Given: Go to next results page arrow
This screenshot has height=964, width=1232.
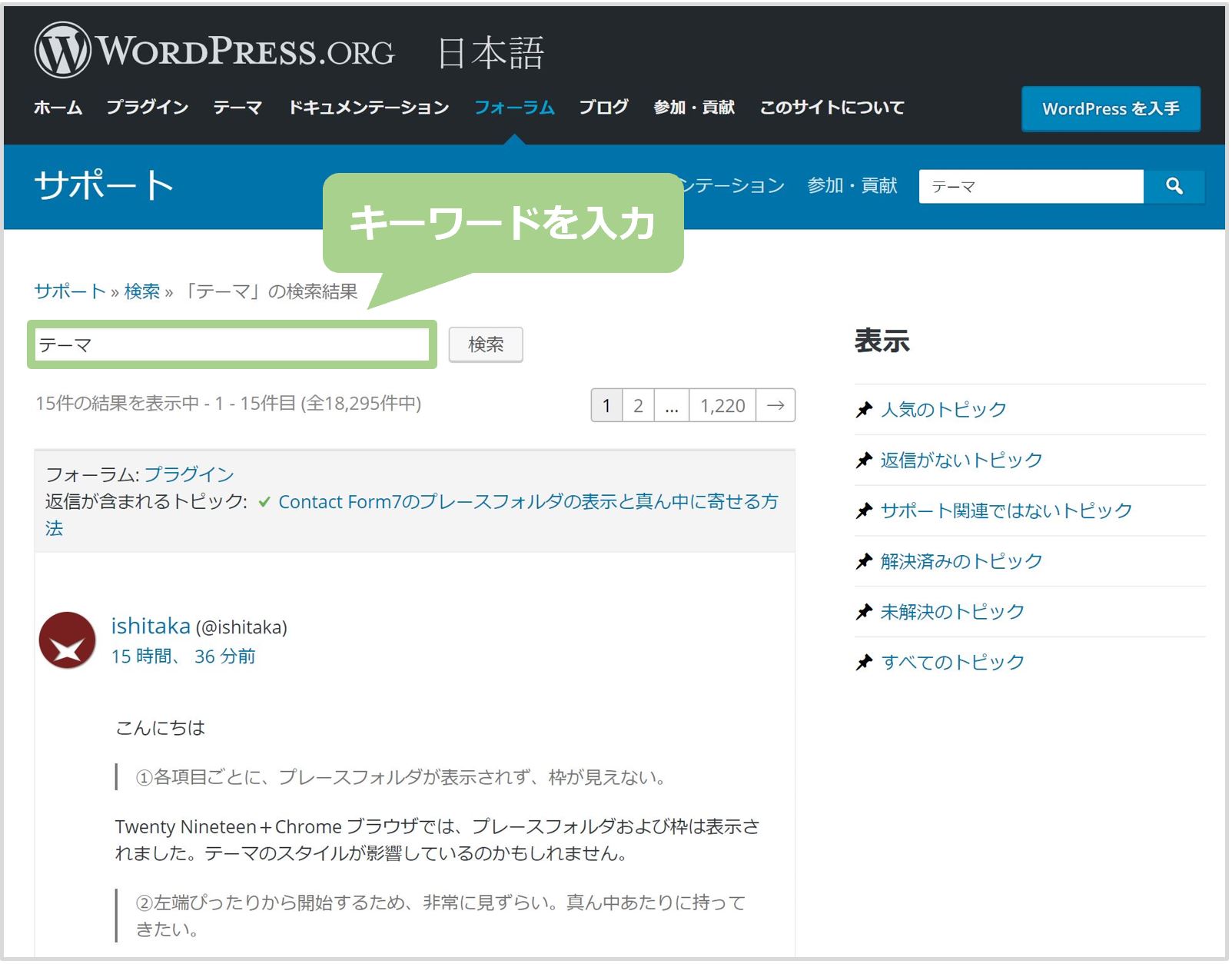Looking at the screenshot, I should 775,405.
